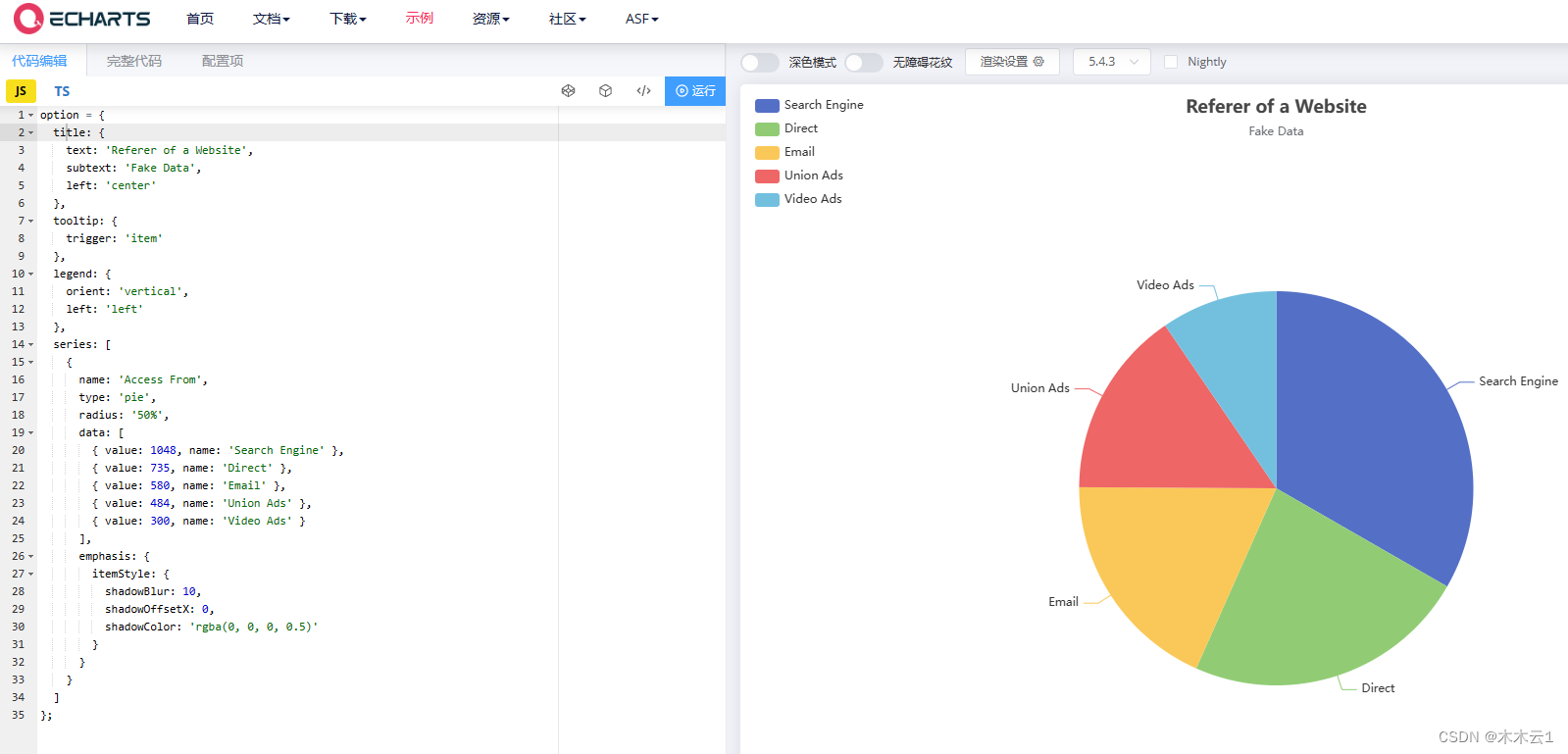Expand the ASF menu

642,19
